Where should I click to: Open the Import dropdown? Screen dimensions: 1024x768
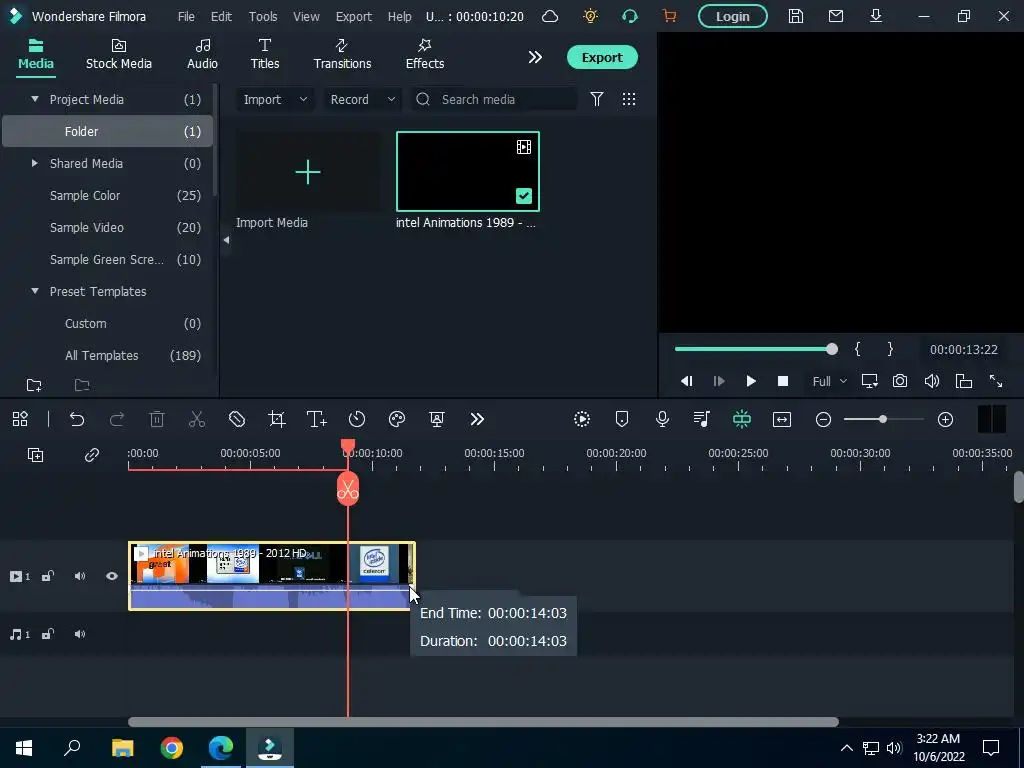pos(275,99)
